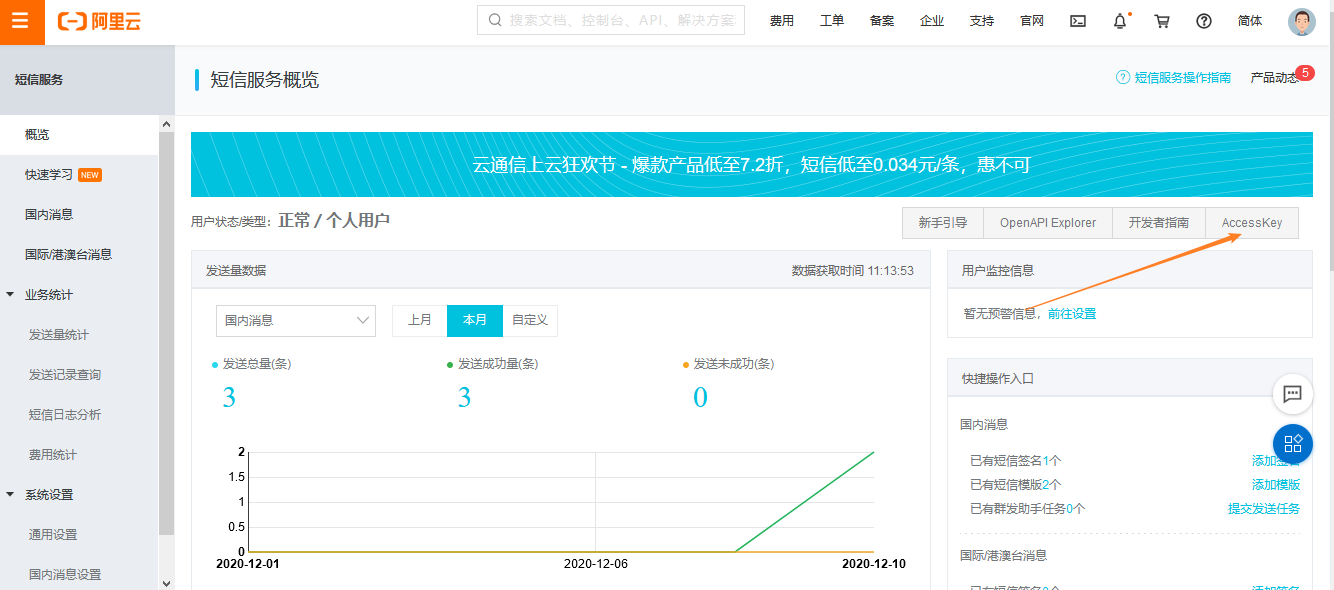Click the help icon beside 短信服务操作指南
Image resolution: width=1334 pixels, height=590 pixels.
[x=1123, y=77]
